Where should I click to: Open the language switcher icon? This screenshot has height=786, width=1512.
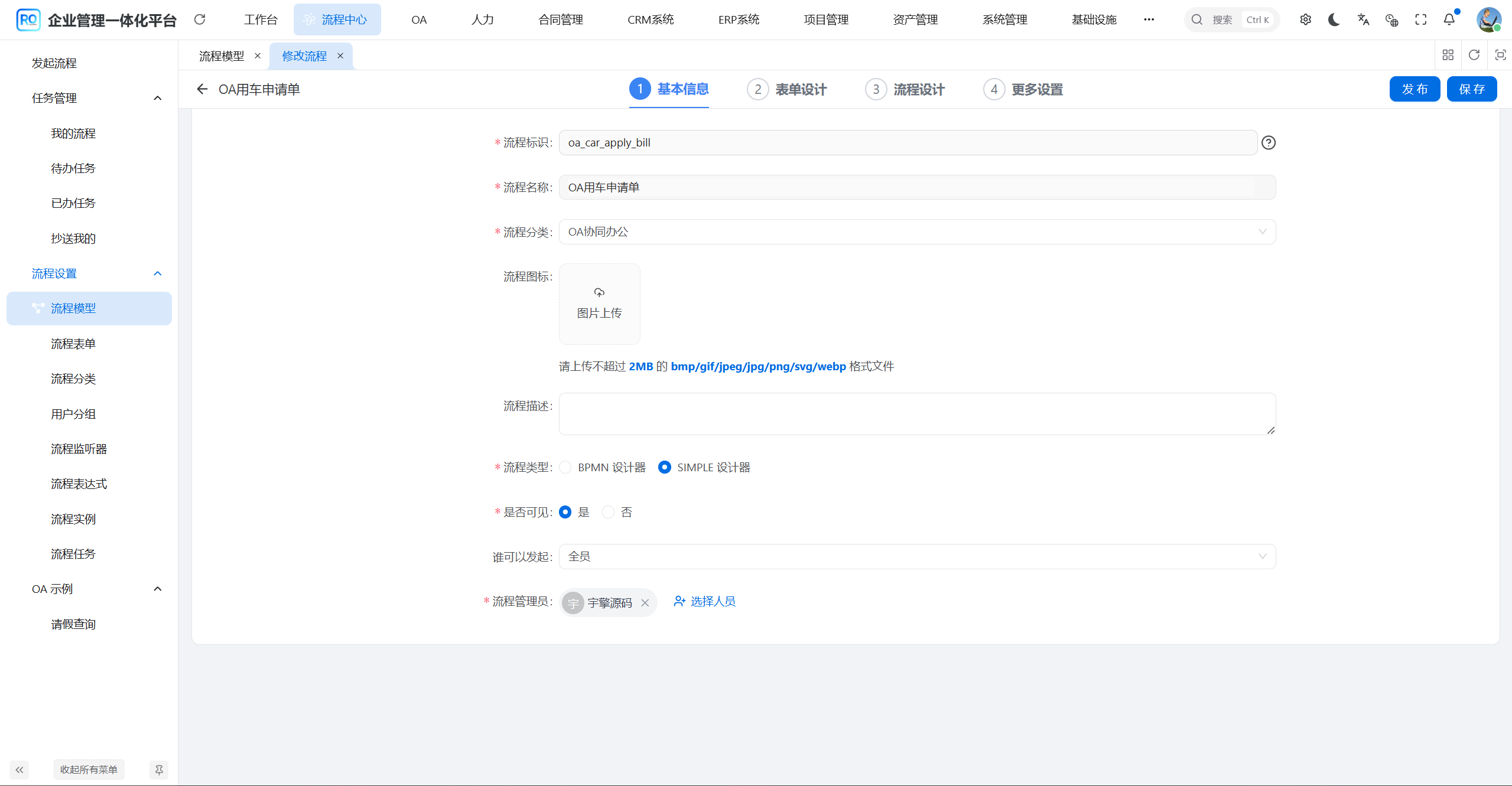pos(1363,19)
